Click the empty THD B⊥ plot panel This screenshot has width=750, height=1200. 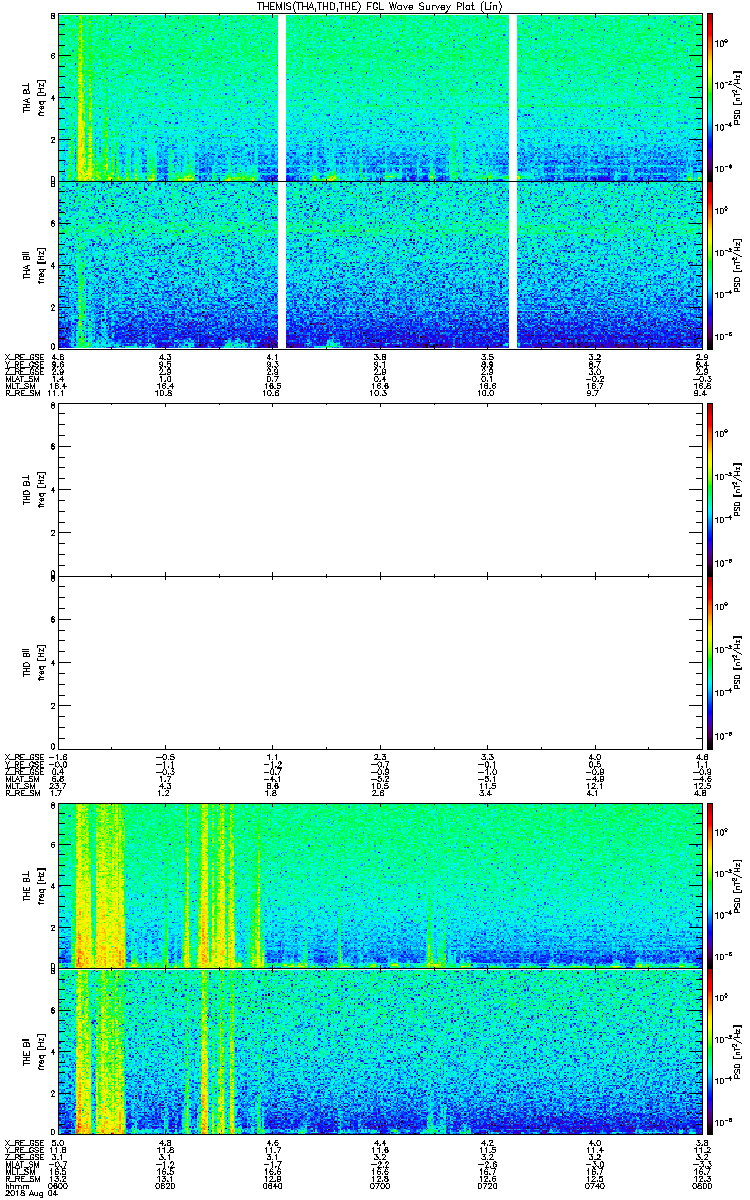click(x=382, y=489)
